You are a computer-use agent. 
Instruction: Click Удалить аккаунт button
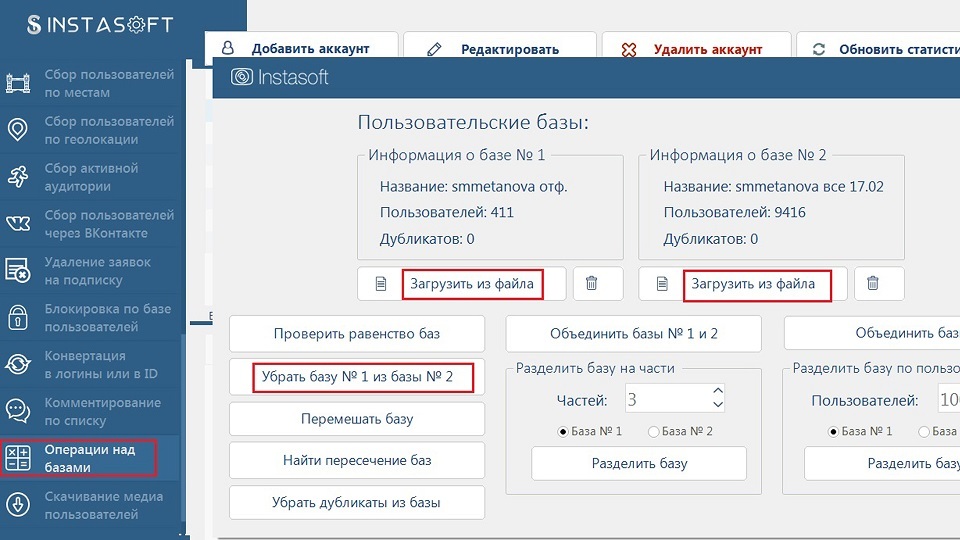697,45
